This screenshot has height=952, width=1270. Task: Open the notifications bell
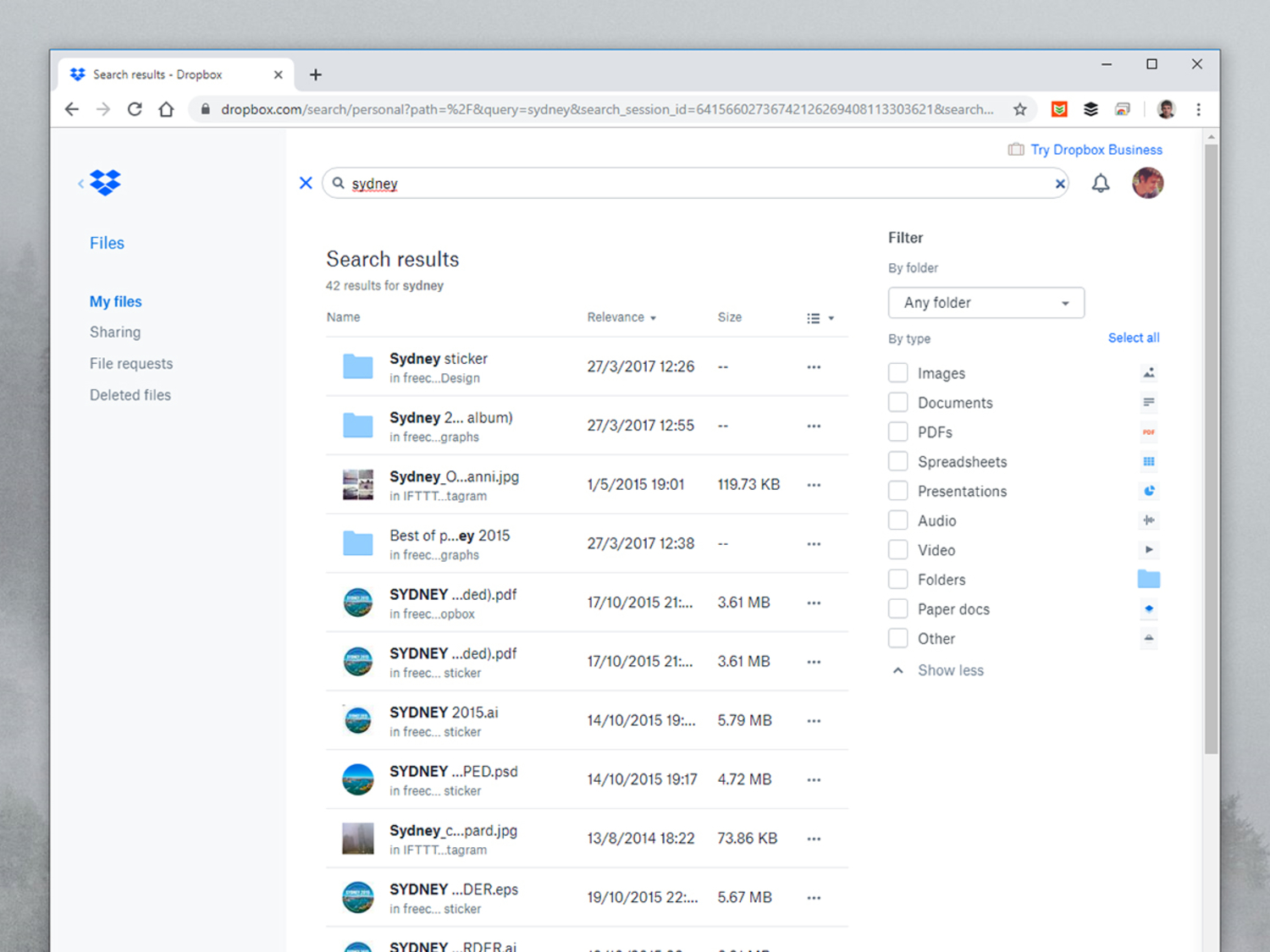point(1101,183)
